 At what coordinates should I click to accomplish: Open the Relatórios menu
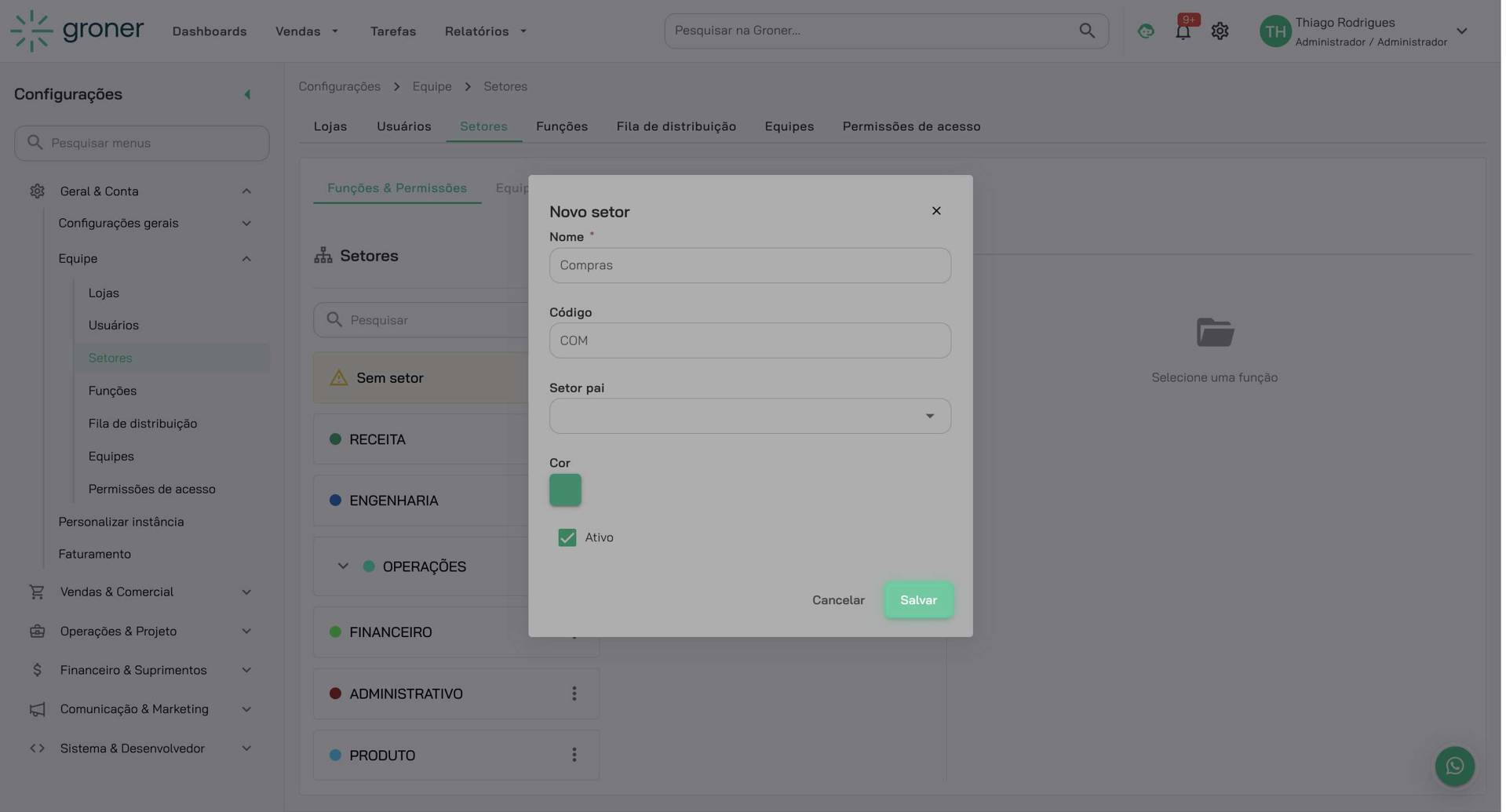pyautogui.click(x=485, y=31)
